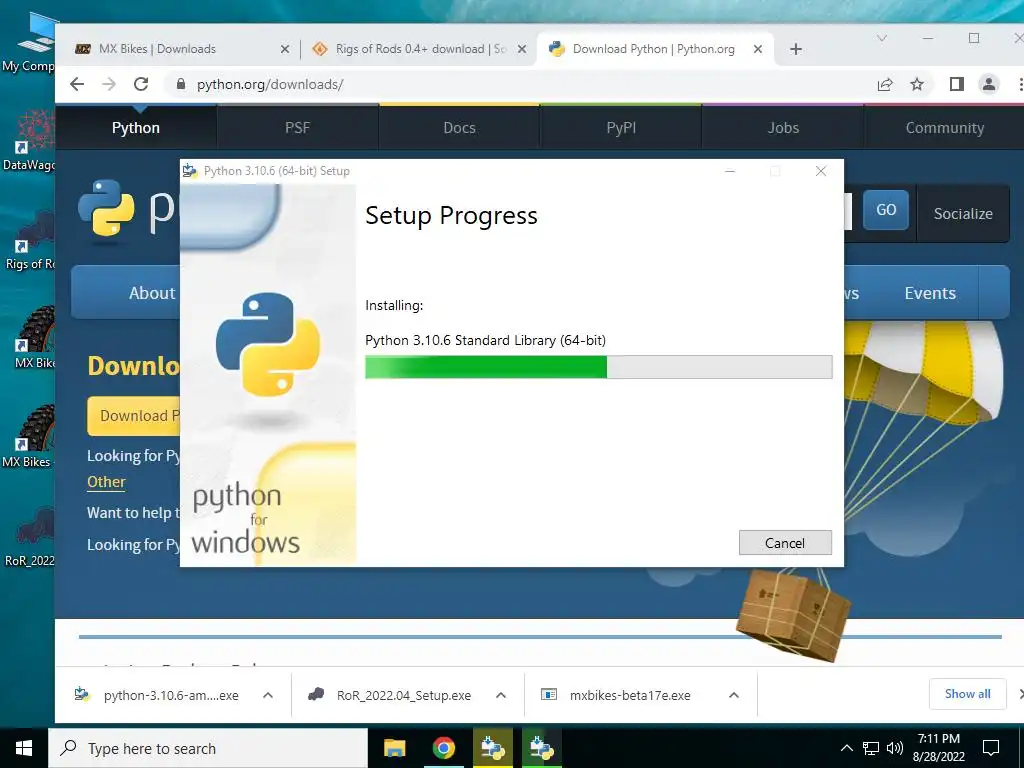Open Chrome tab search chevron
Screen dimensions: 1024x768
(882, 39)
